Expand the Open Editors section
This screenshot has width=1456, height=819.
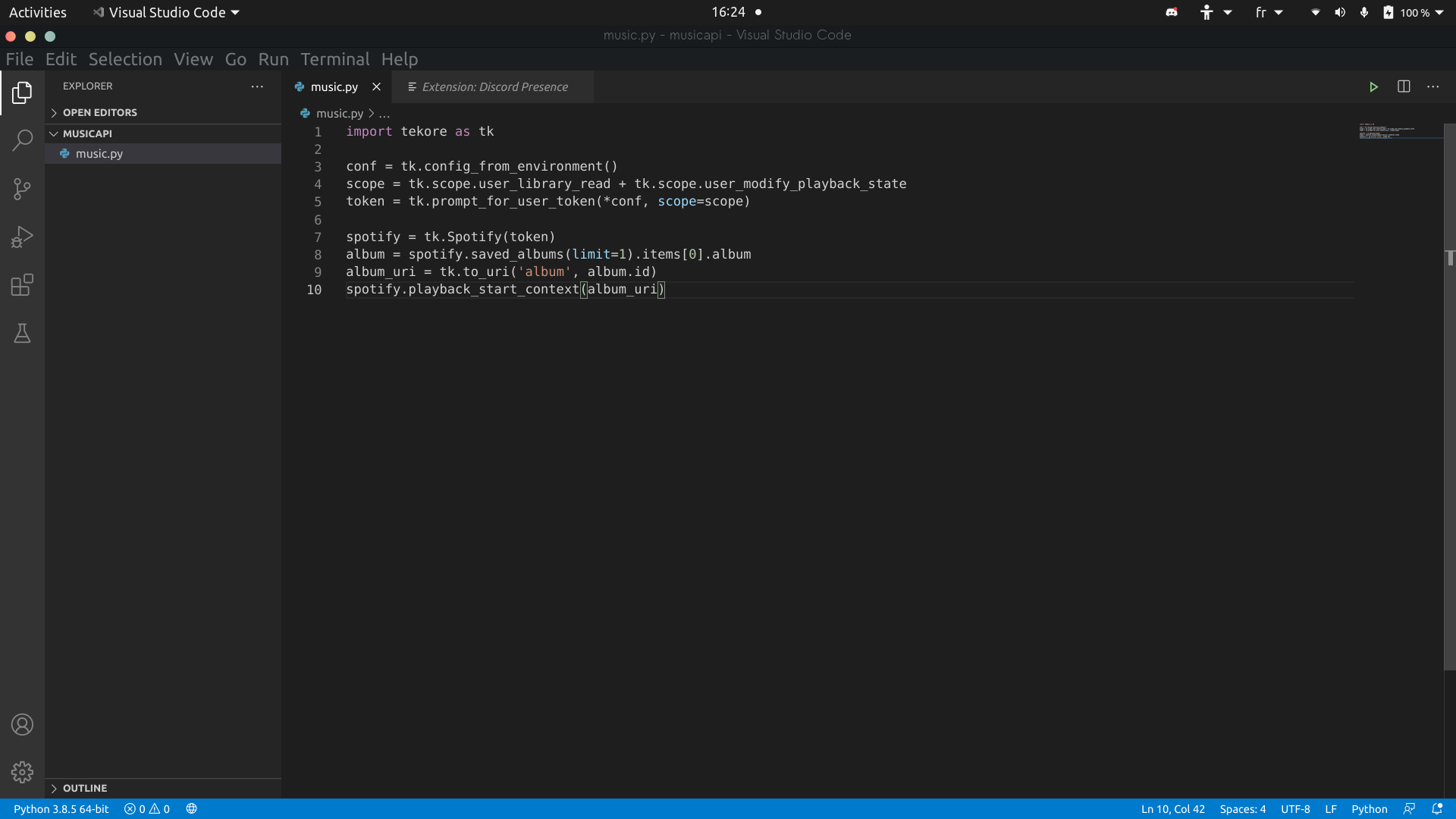(x=99, y=112)
